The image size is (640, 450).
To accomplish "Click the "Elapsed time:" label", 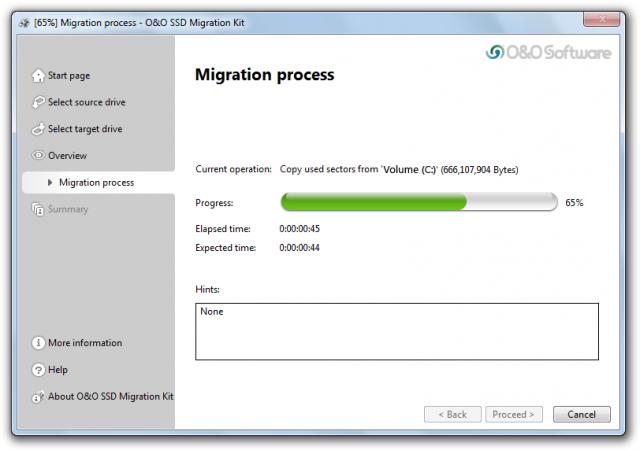I will [x=223, y=229].
